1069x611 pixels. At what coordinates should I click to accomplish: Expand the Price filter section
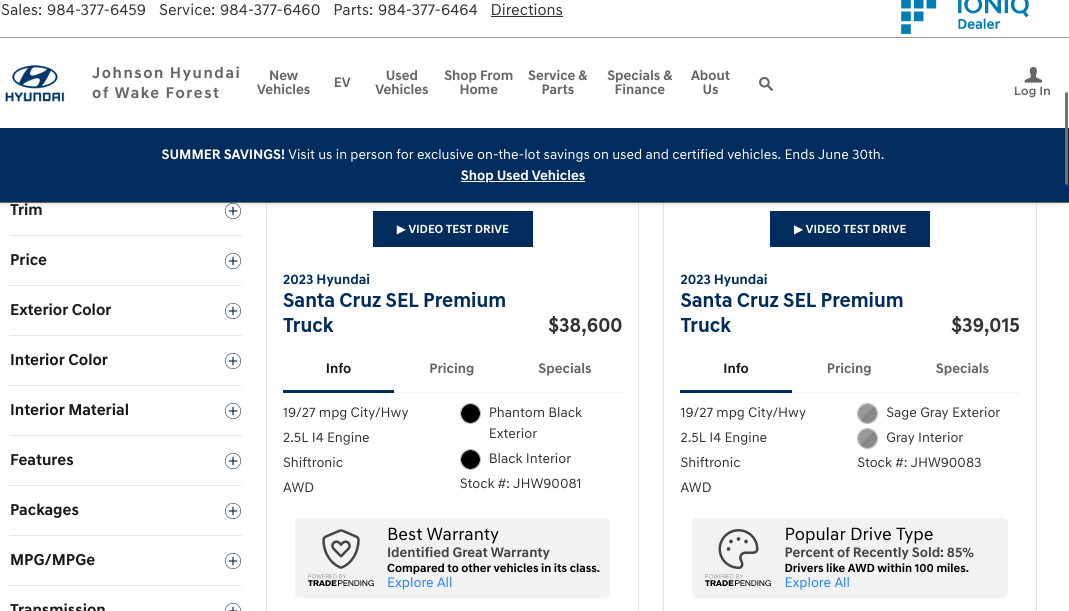(x=233, y=261)
